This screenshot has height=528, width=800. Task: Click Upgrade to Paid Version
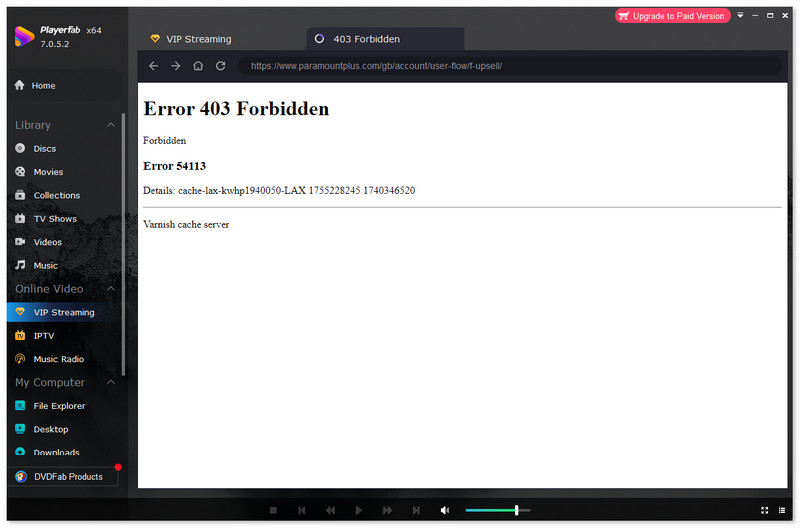click(673, 16)
